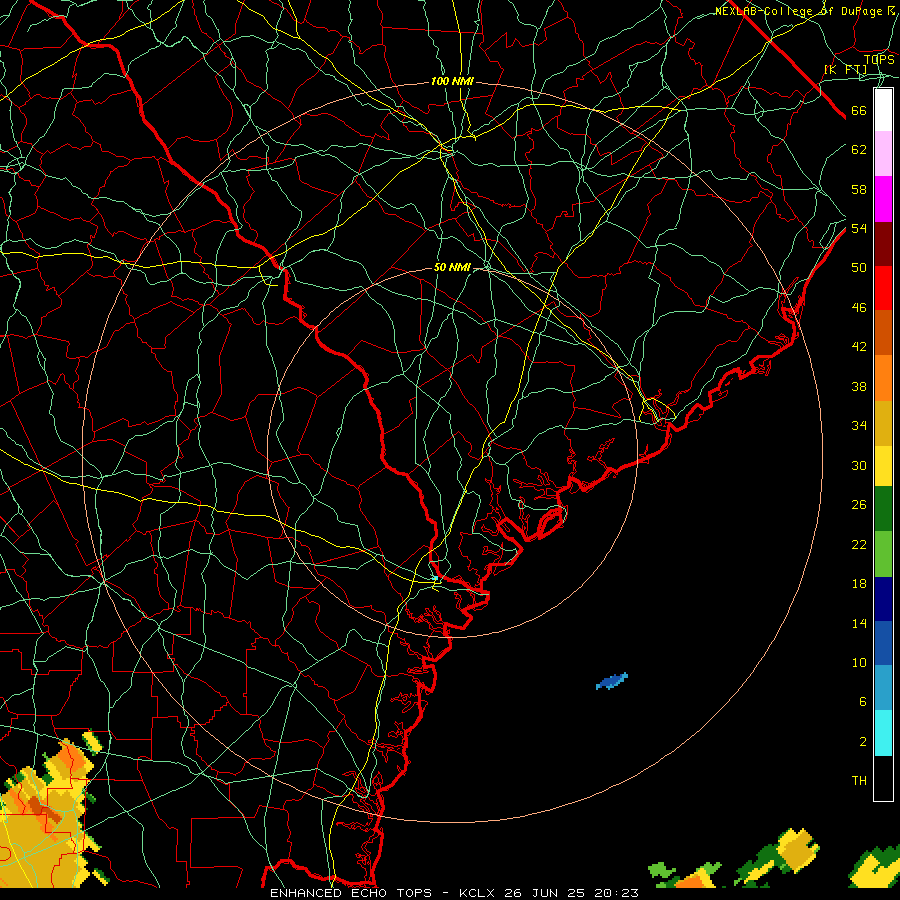Viewport: 900px width, 900px height.
Task: Choose the burnt orange legend swatch
Action: (x=883, y=333)
